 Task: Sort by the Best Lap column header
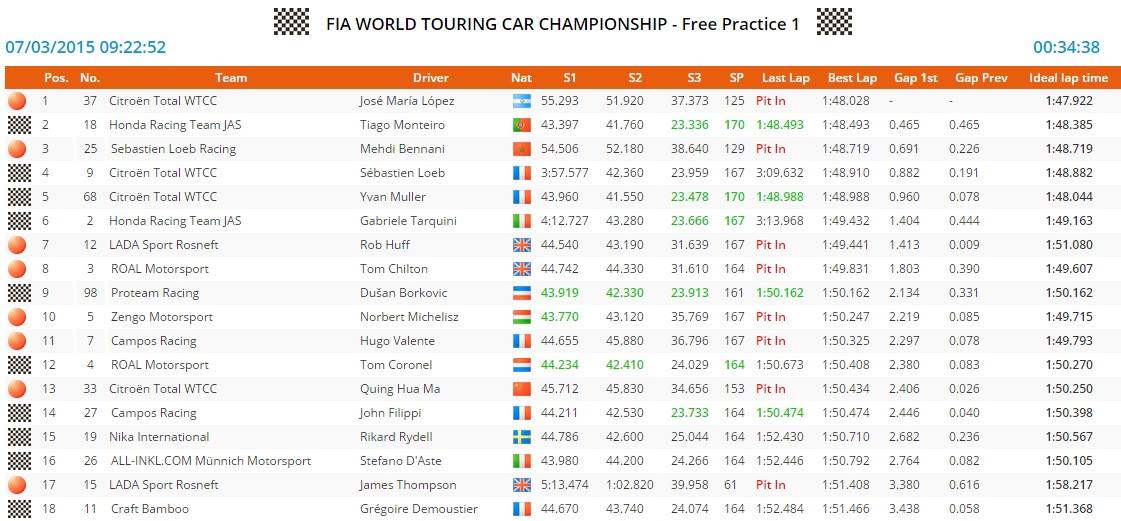pyautogui.click(x=852, y=78)
